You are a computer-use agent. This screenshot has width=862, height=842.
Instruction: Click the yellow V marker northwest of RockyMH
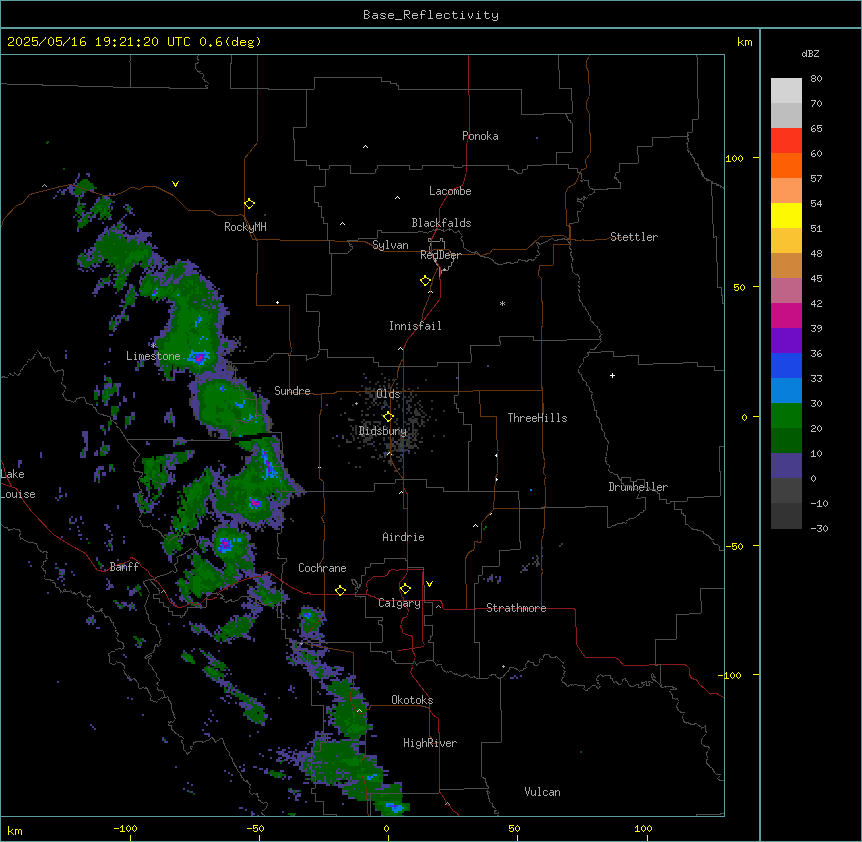[175, 184]
